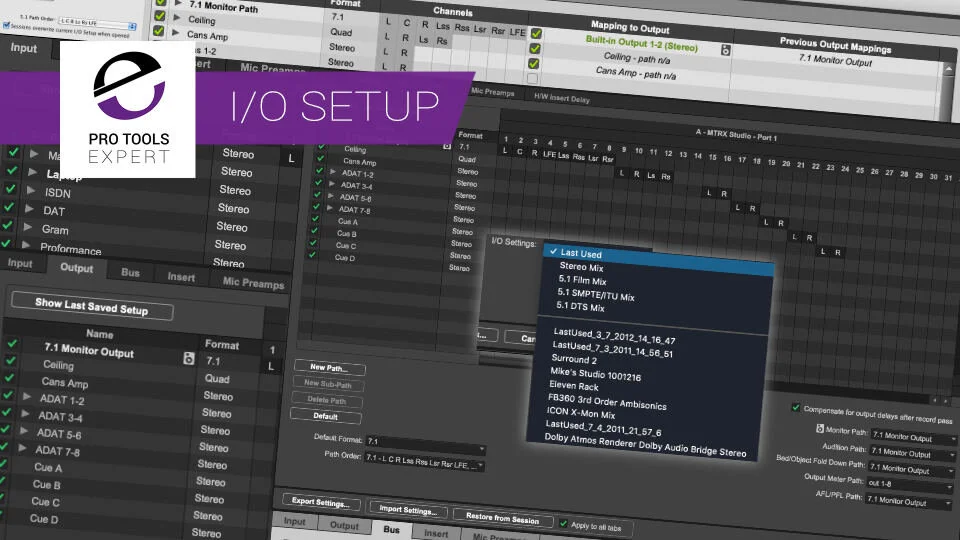Select LastUsed_3_7_2012_14_16_47 setting
Image resolution: width=960 pixels, height=540 pixels.
pos(614,336)
